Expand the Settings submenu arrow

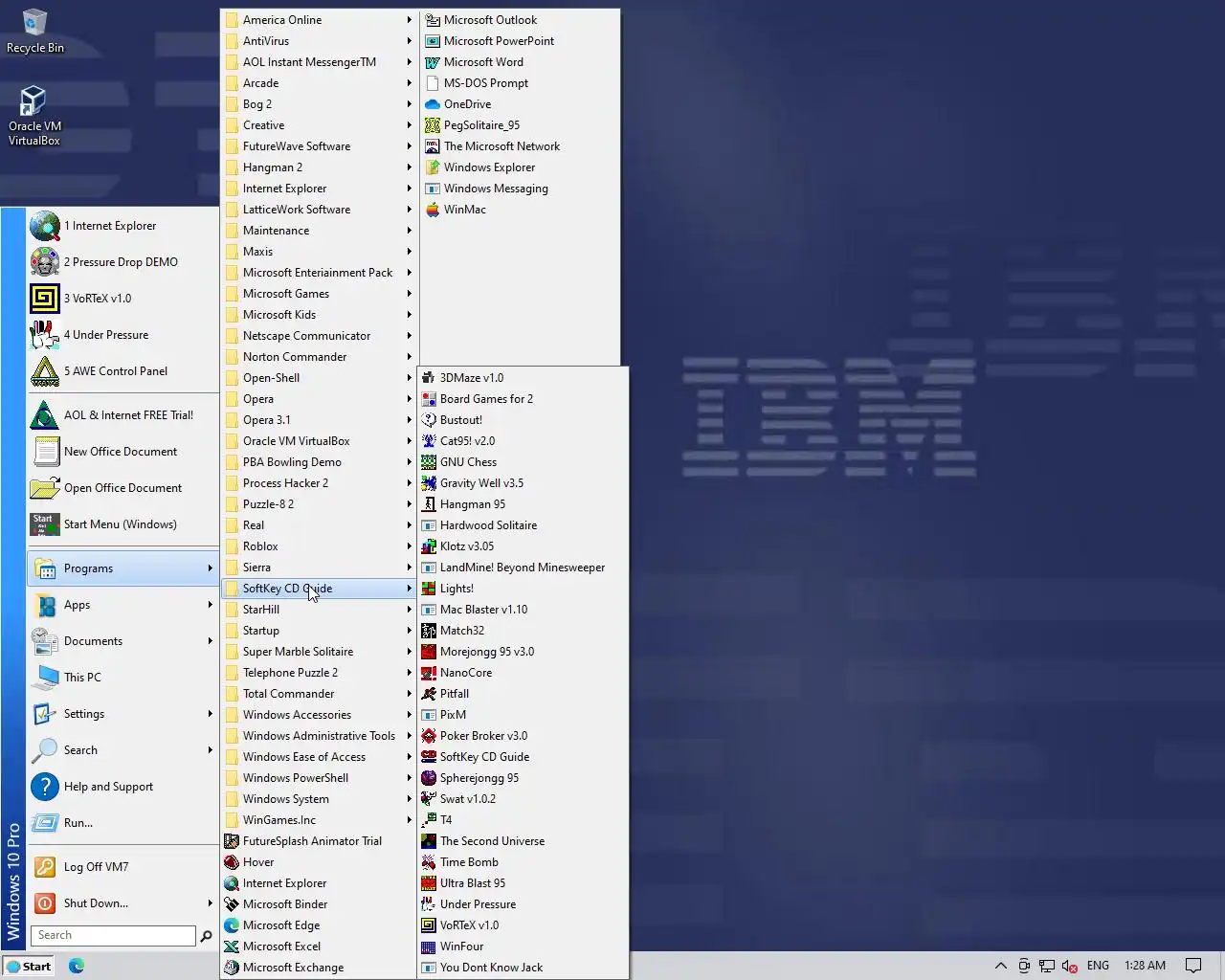210,714
